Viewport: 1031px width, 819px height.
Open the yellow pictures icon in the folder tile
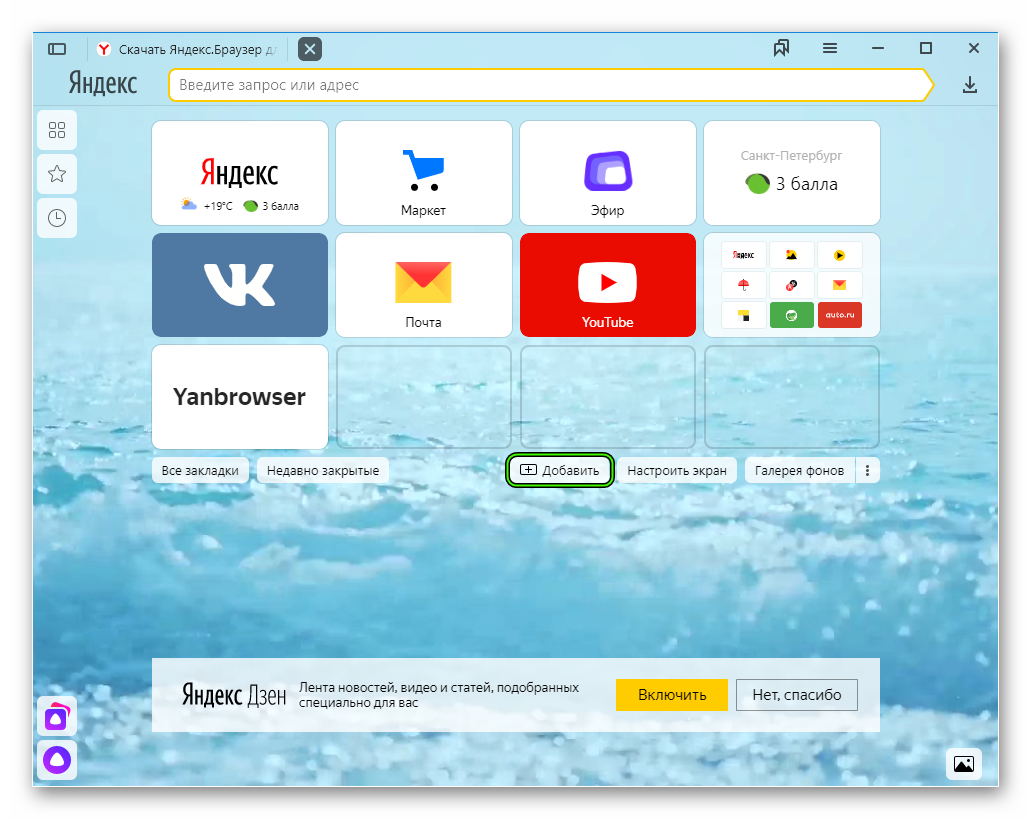(x=792, y=255)
